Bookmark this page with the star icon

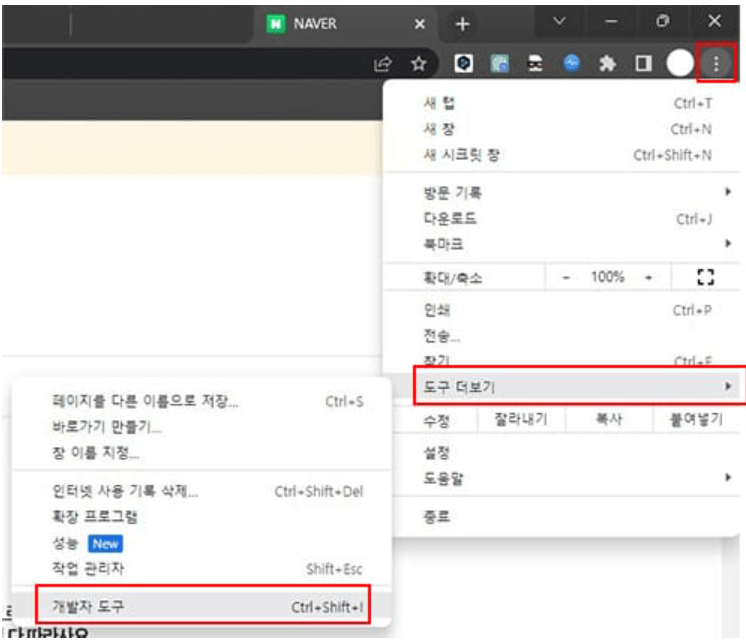[x=419, y=63]
